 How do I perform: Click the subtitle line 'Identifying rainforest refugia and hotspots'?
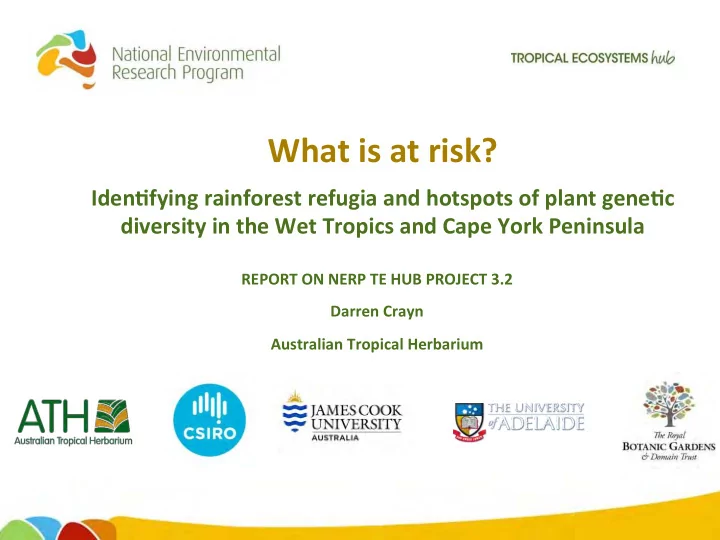[382, 198]
